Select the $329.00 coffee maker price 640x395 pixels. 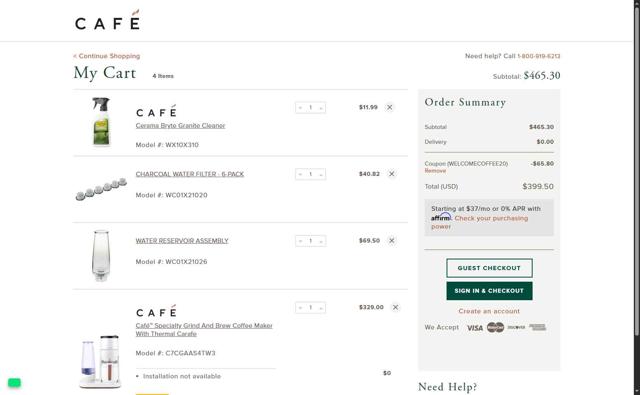371,307
